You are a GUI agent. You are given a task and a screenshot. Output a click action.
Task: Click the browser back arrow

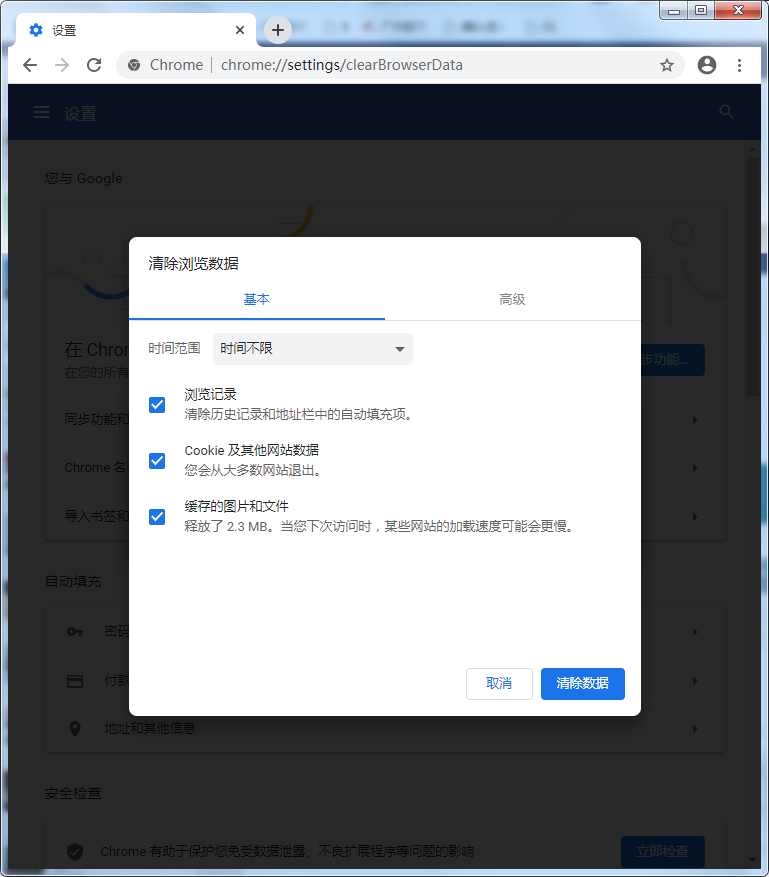(x=30, y=65)
